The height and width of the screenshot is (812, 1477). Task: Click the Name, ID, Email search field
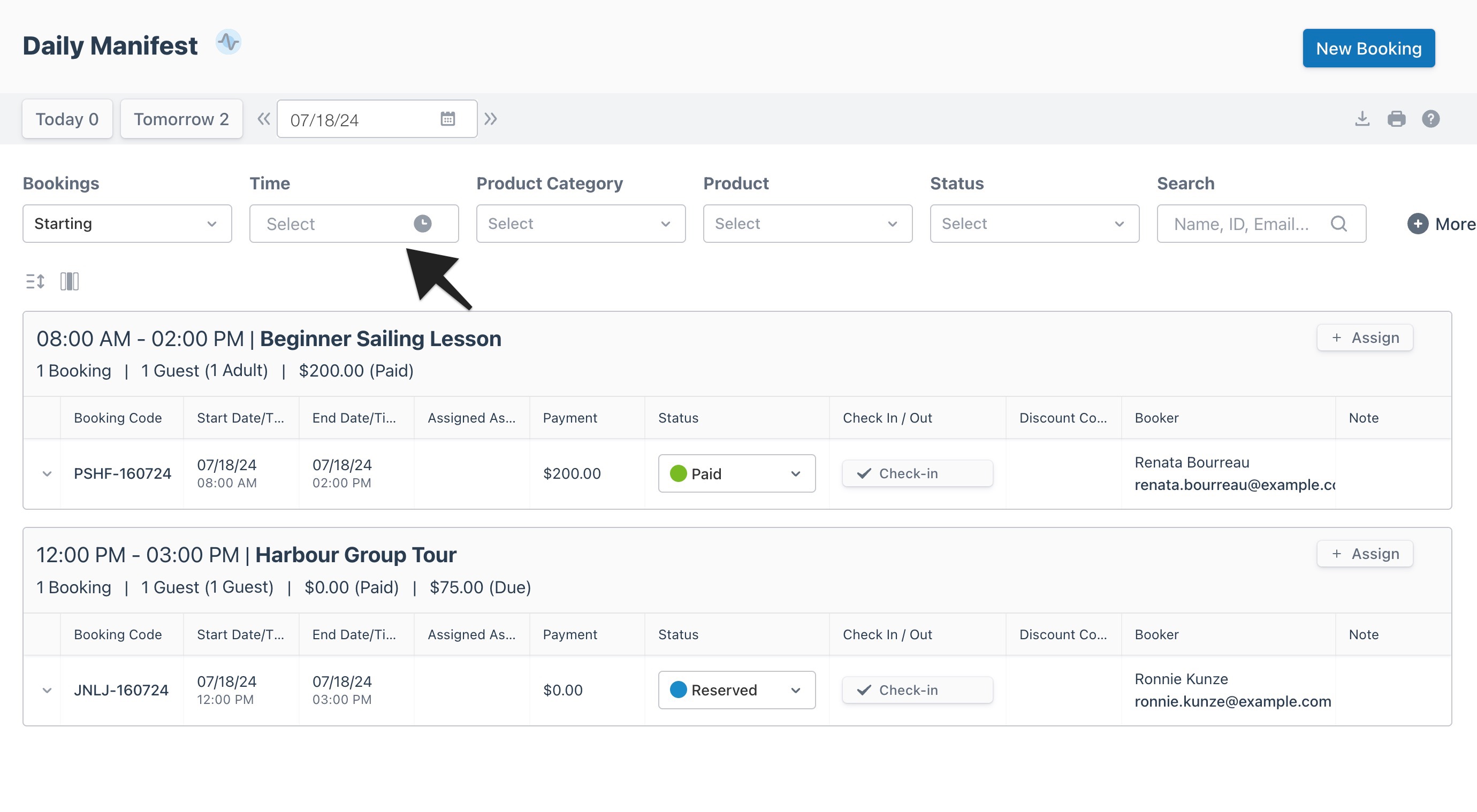[x=1261, y=224]
